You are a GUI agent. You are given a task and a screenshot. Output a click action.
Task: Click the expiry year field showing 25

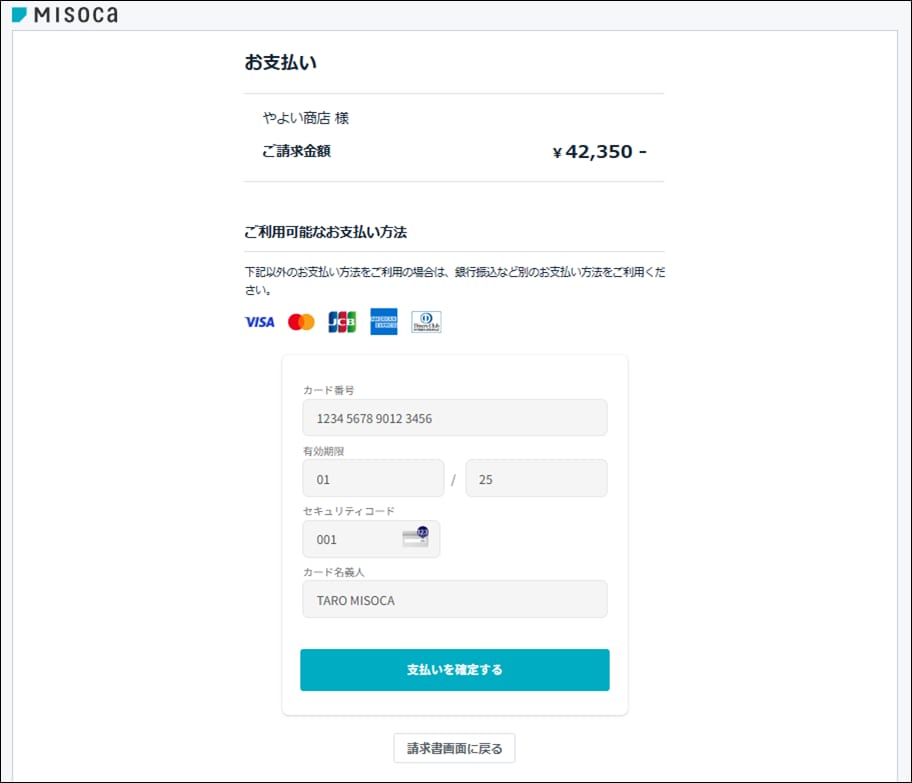[535, 479]
